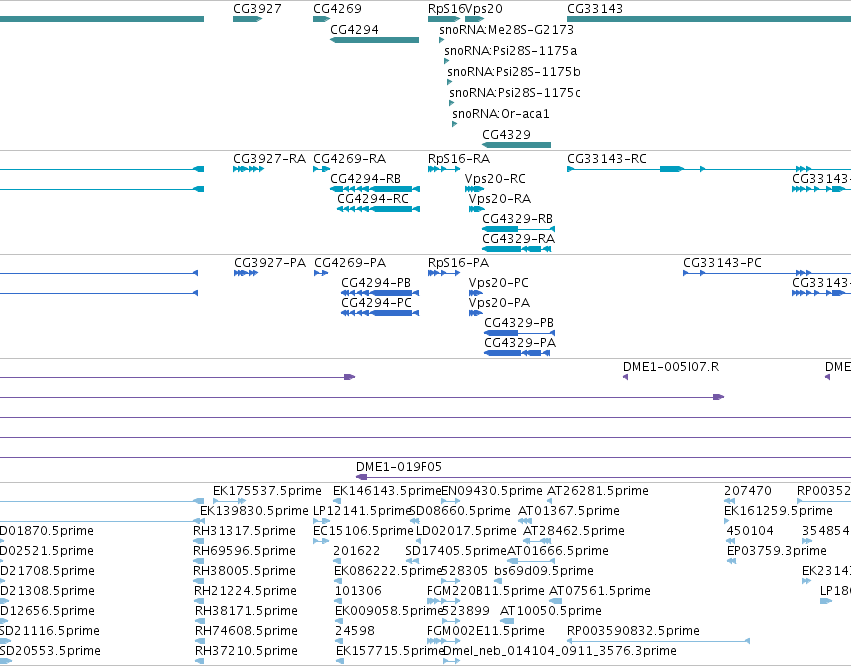The width and height of the screenshot is (851, 666).
Task: Click protein Vps20-PC label
Action: click(499, 283)
